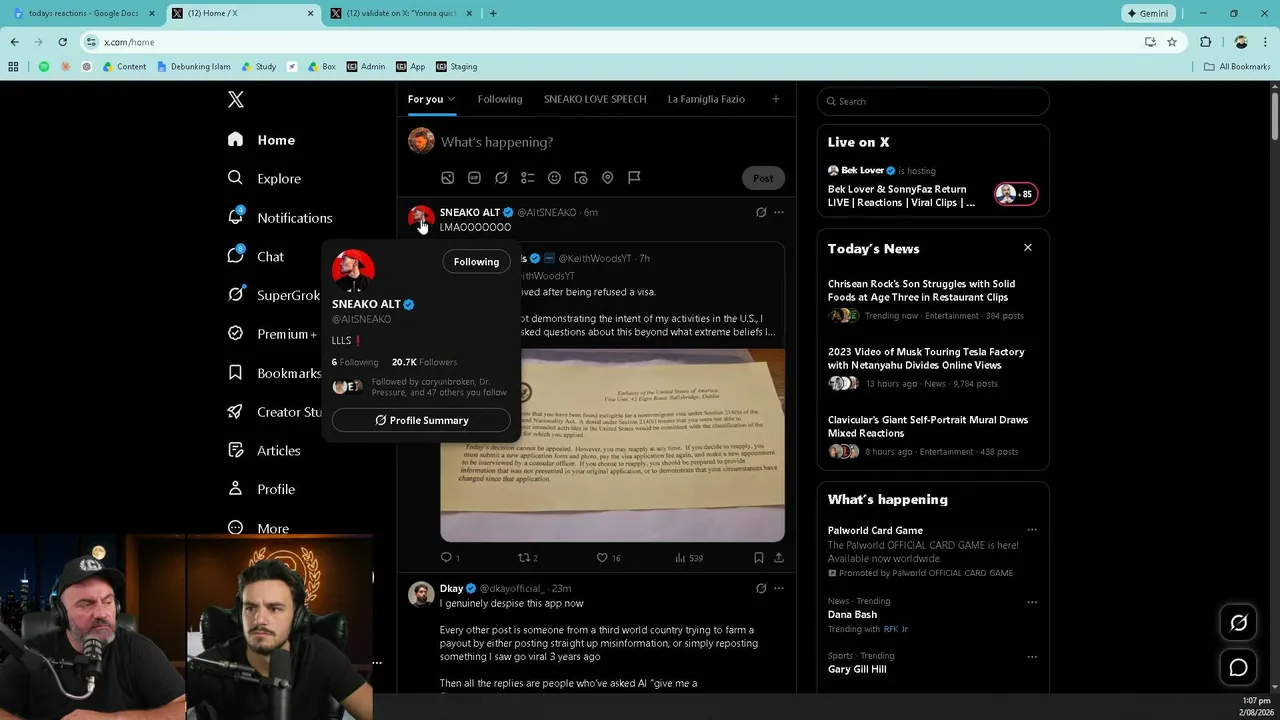Viewport: 1280px width, 720px height.
Task: Expand the More menu in sidebar
Action: pyautogui.click(x=258, y=528)
